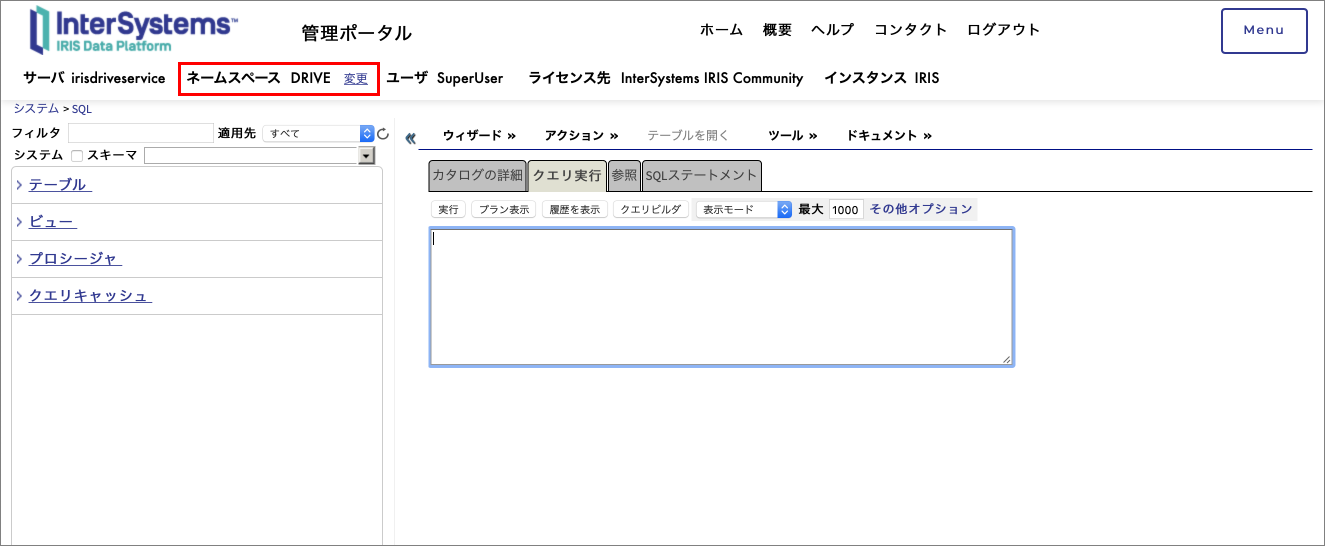Viewport: 1325px width, 546px height.
Task: Click the 最大 row count field
Action: (846, 209)
